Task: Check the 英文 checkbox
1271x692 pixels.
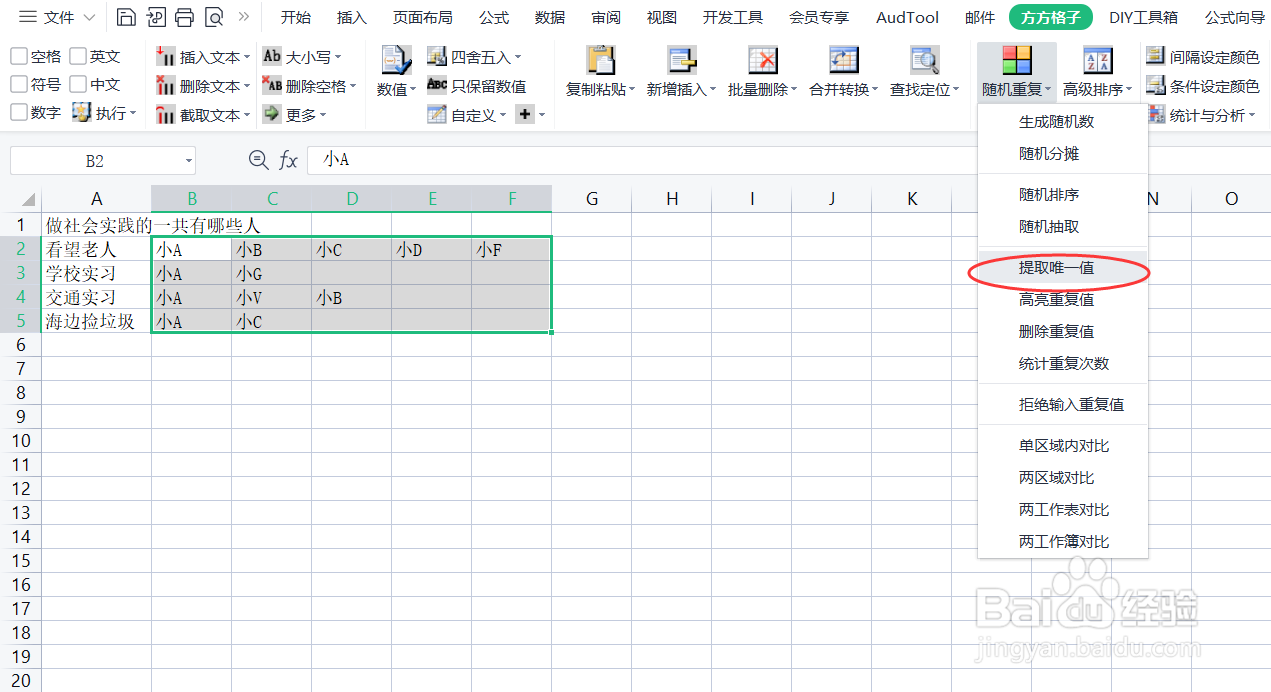Action: (x=78, y=57)
